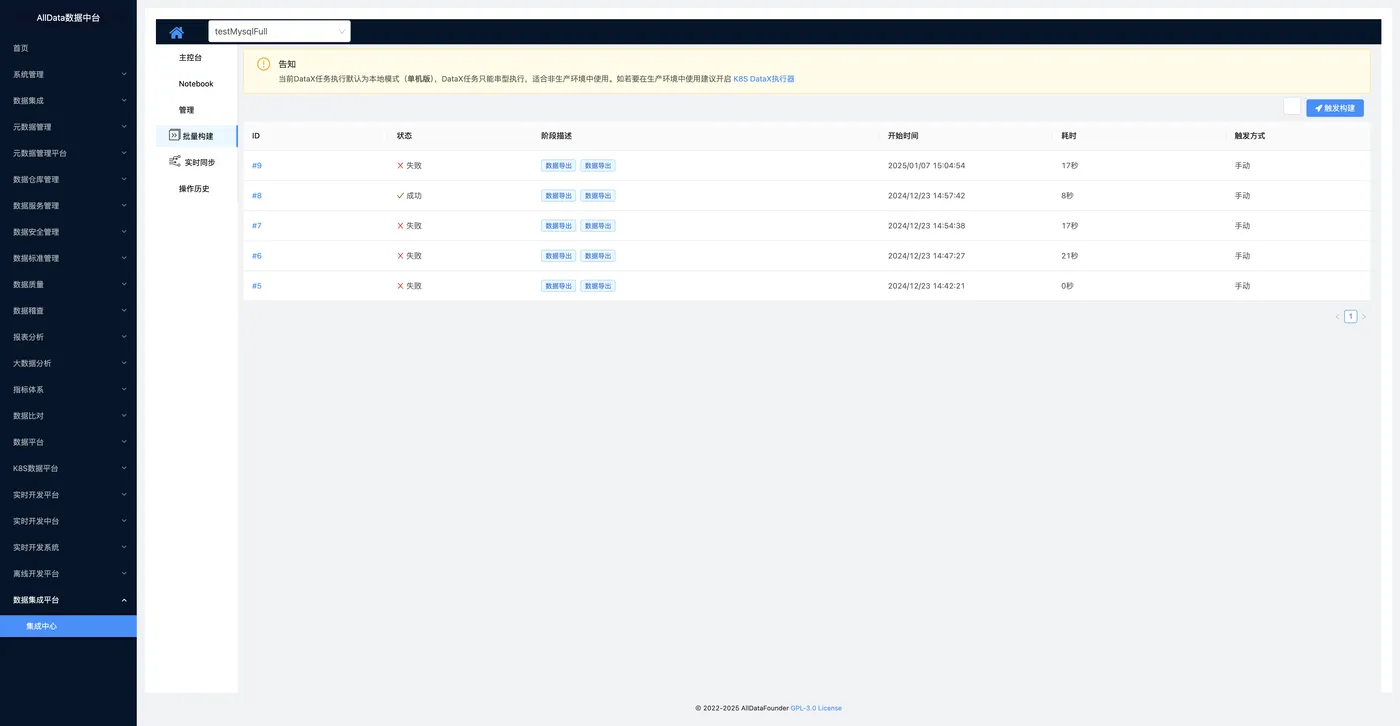1400x726 pixels.
Task: Expand the 数据平台 sidebar menu
Action: (68, 442)
